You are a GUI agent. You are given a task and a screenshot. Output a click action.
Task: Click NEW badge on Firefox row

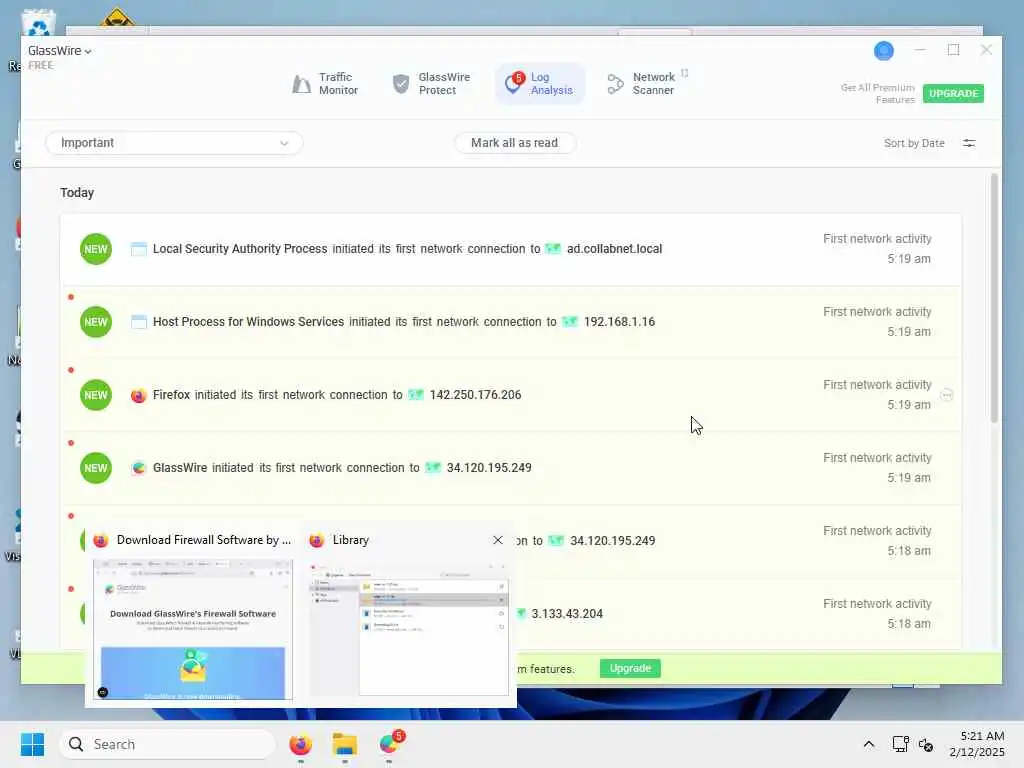pos(96,395)
